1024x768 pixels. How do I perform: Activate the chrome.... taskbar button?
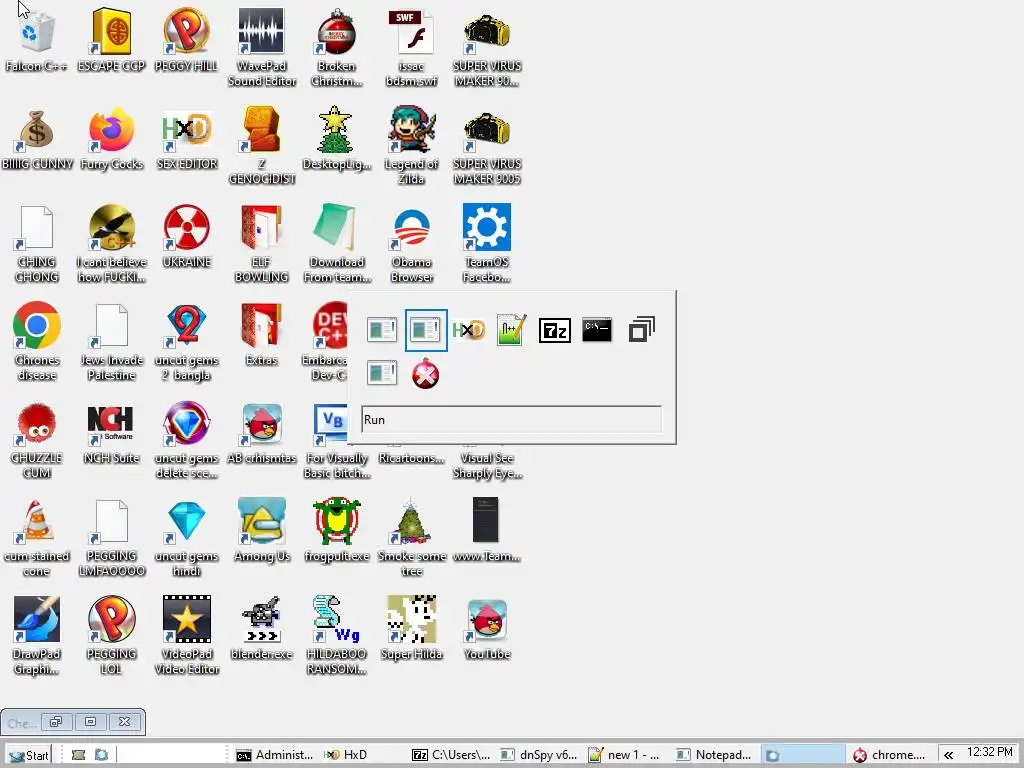pyautogui.click(x=891, y=755)
